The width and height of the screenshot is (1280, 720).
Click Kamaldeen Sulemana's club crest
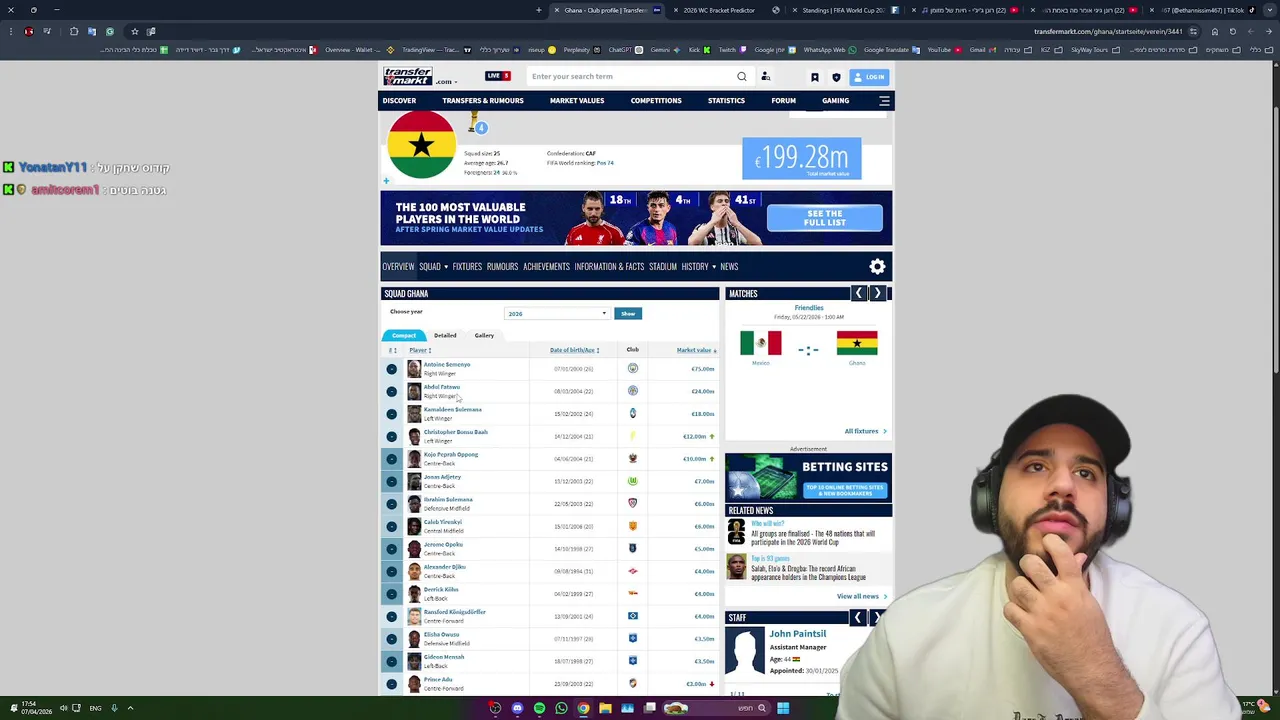[632, 413]
